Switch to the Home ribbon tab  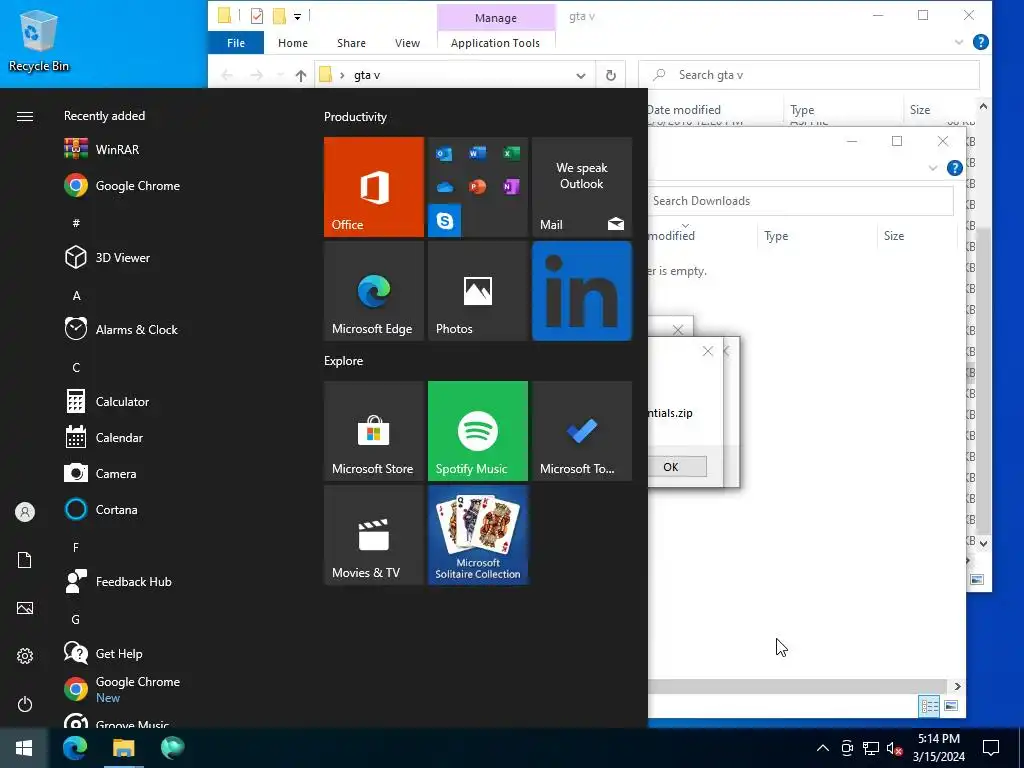[x=293, y=43]
